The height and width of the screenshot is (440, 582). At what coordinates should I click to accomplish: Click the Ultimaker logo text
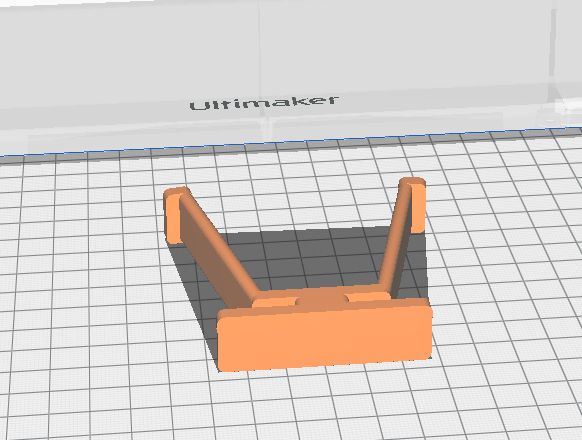click(x=264, y=102)
